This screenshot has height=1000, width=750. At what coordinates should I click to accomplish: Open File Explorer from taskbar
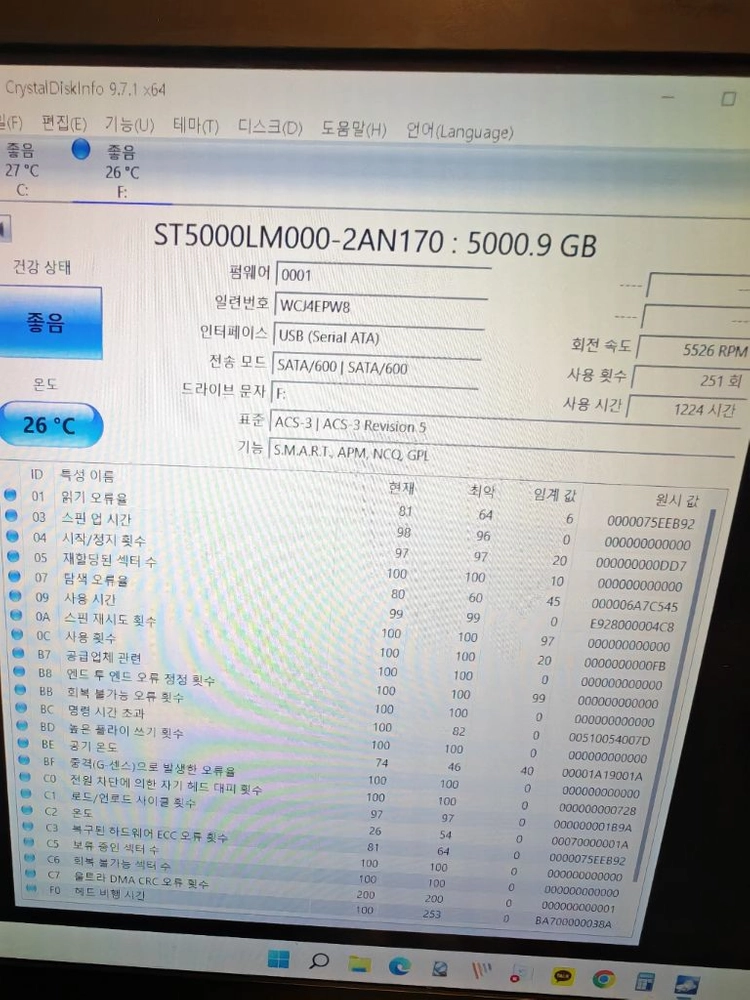pos(359,964)
